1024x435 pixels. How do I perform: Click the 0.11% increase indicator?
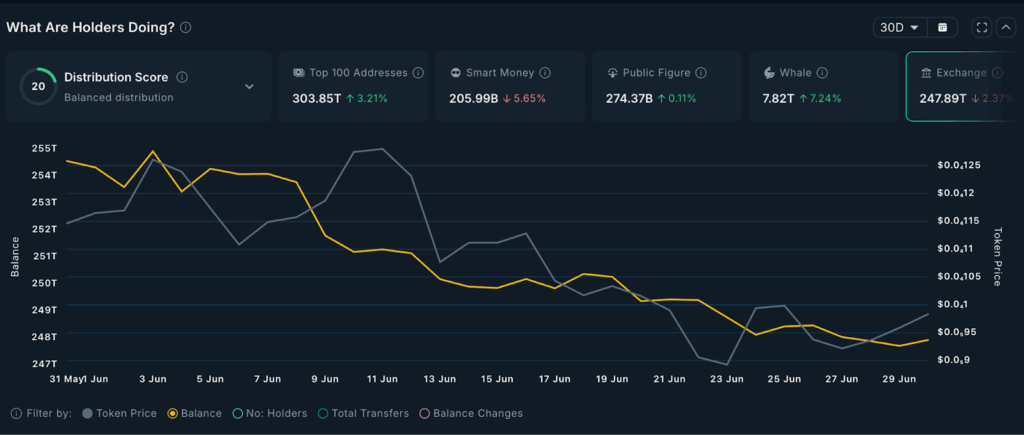click(x=677, y=99)
